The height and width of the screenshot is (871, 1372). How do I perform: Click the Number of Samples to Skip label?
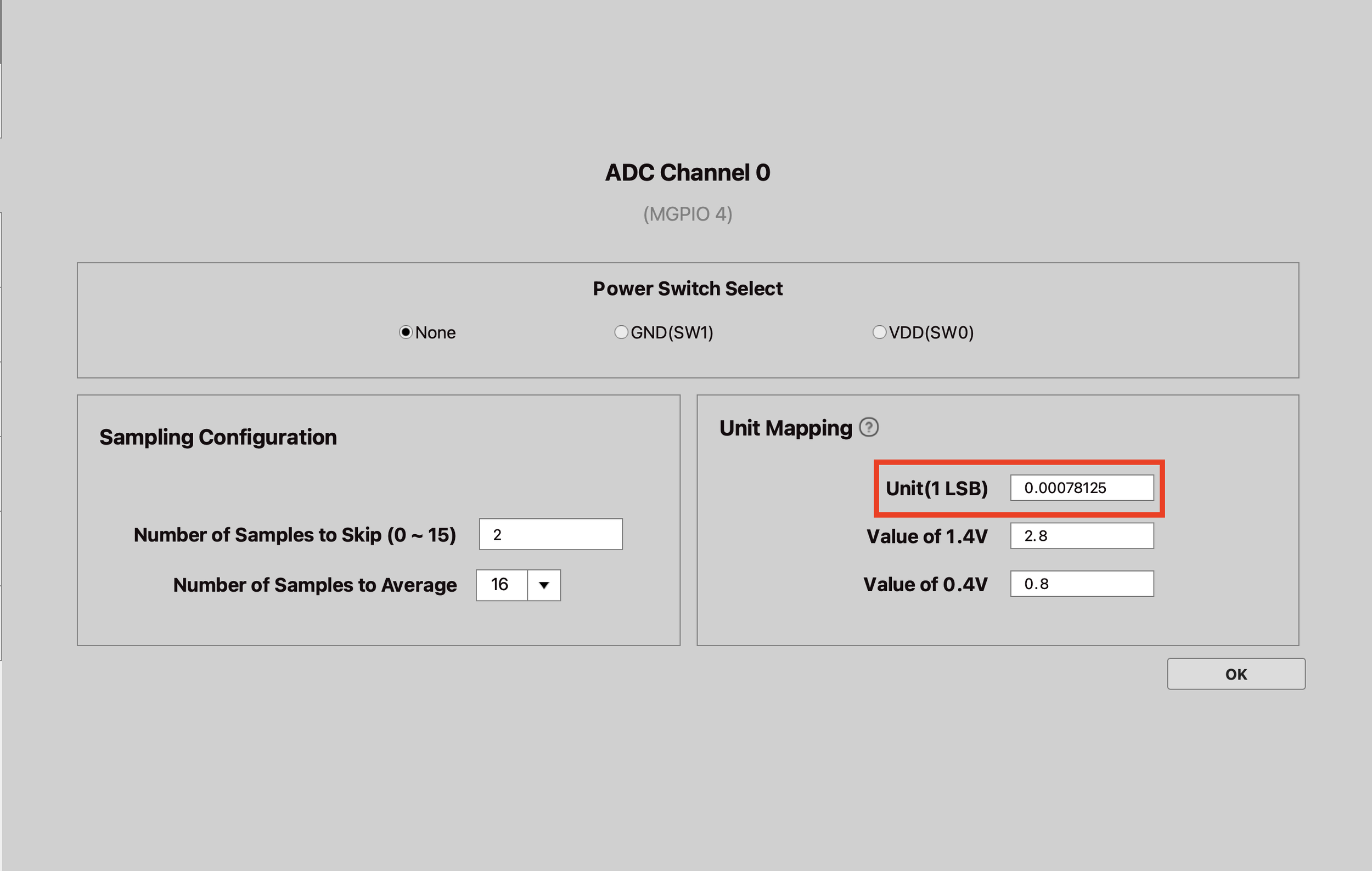click(x=295, y=535)
